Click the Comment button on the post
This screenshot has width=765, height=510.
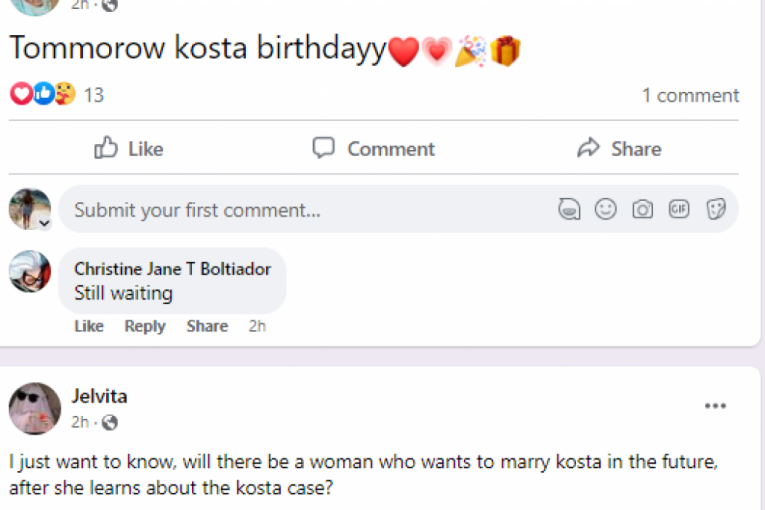(x=374, y=149)
